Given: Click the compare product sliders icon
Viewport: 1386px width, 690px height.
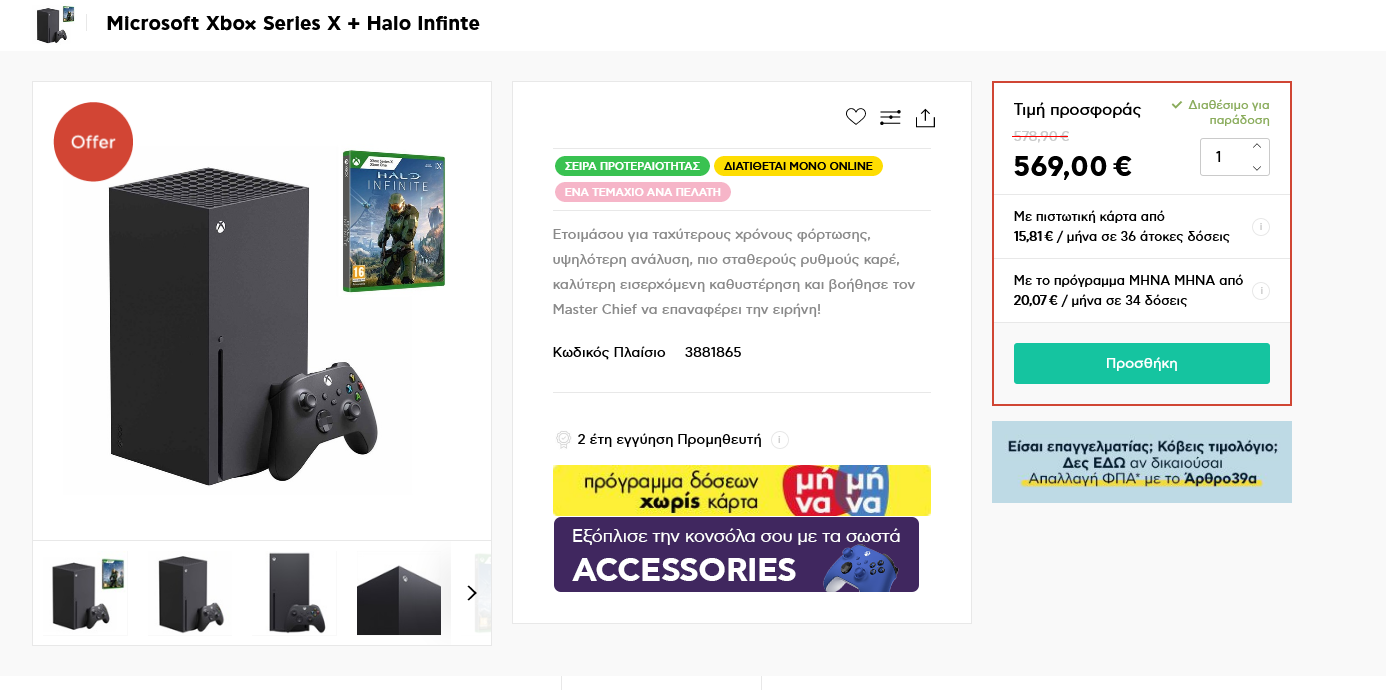Looking at the screenshot, I should [x=890, y=118].
